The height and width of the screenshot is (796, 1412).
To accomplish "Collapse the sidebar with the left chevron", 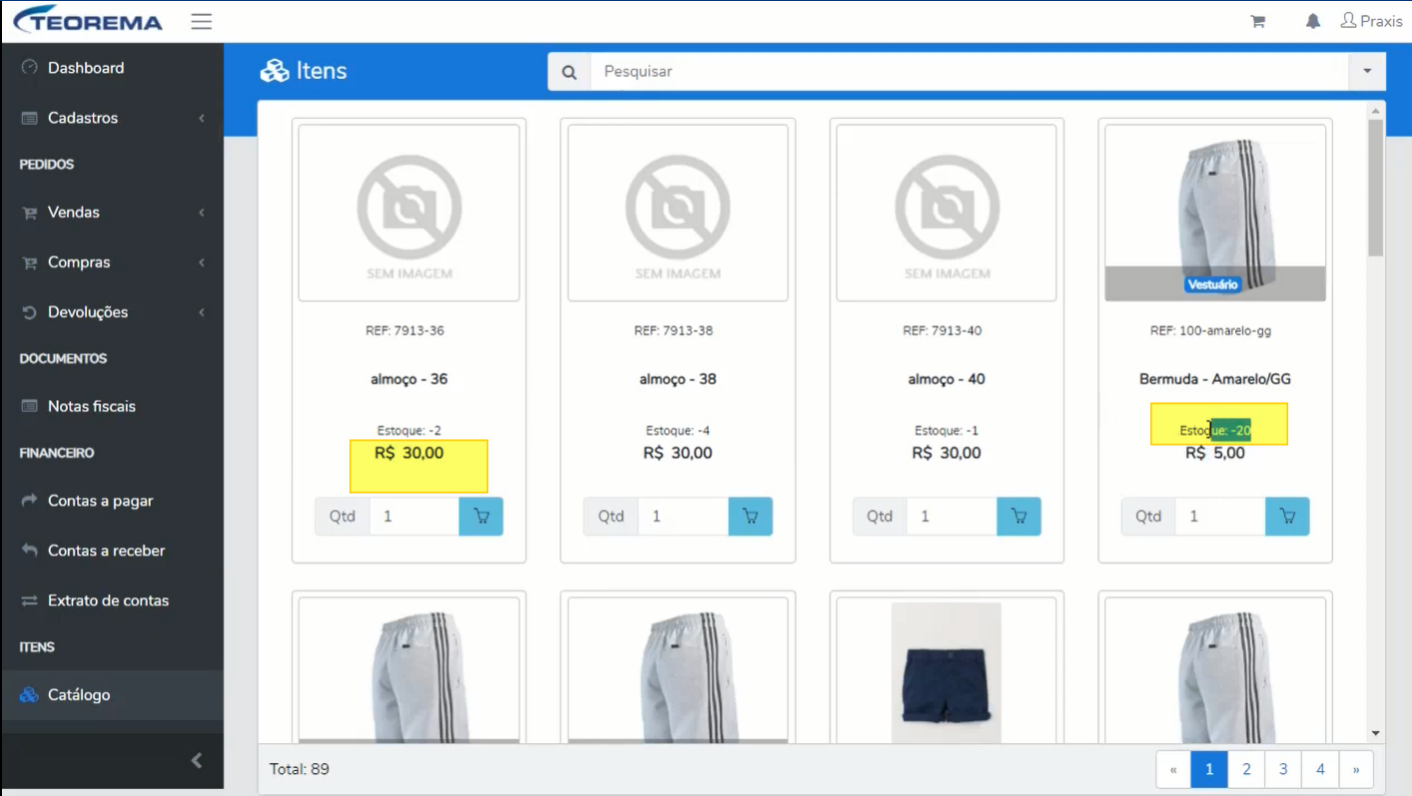I will (197, 761).
